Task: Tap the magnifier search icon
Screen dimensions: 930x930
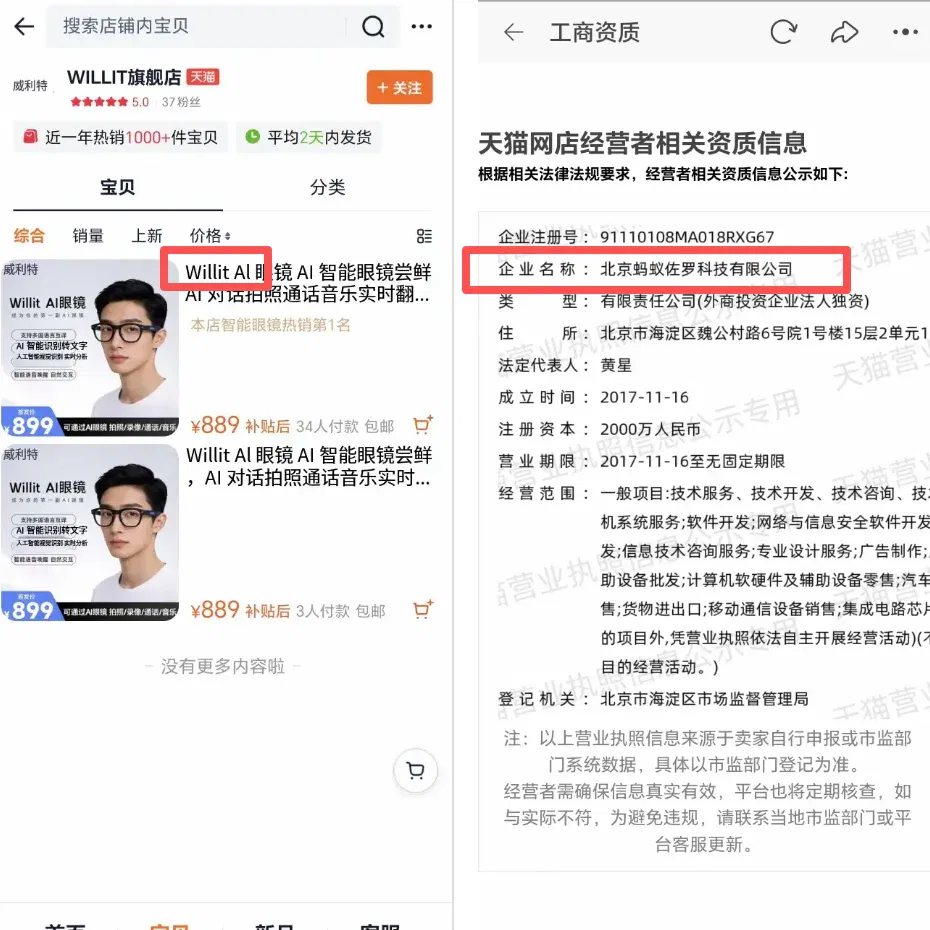Action: click(373, 26)
